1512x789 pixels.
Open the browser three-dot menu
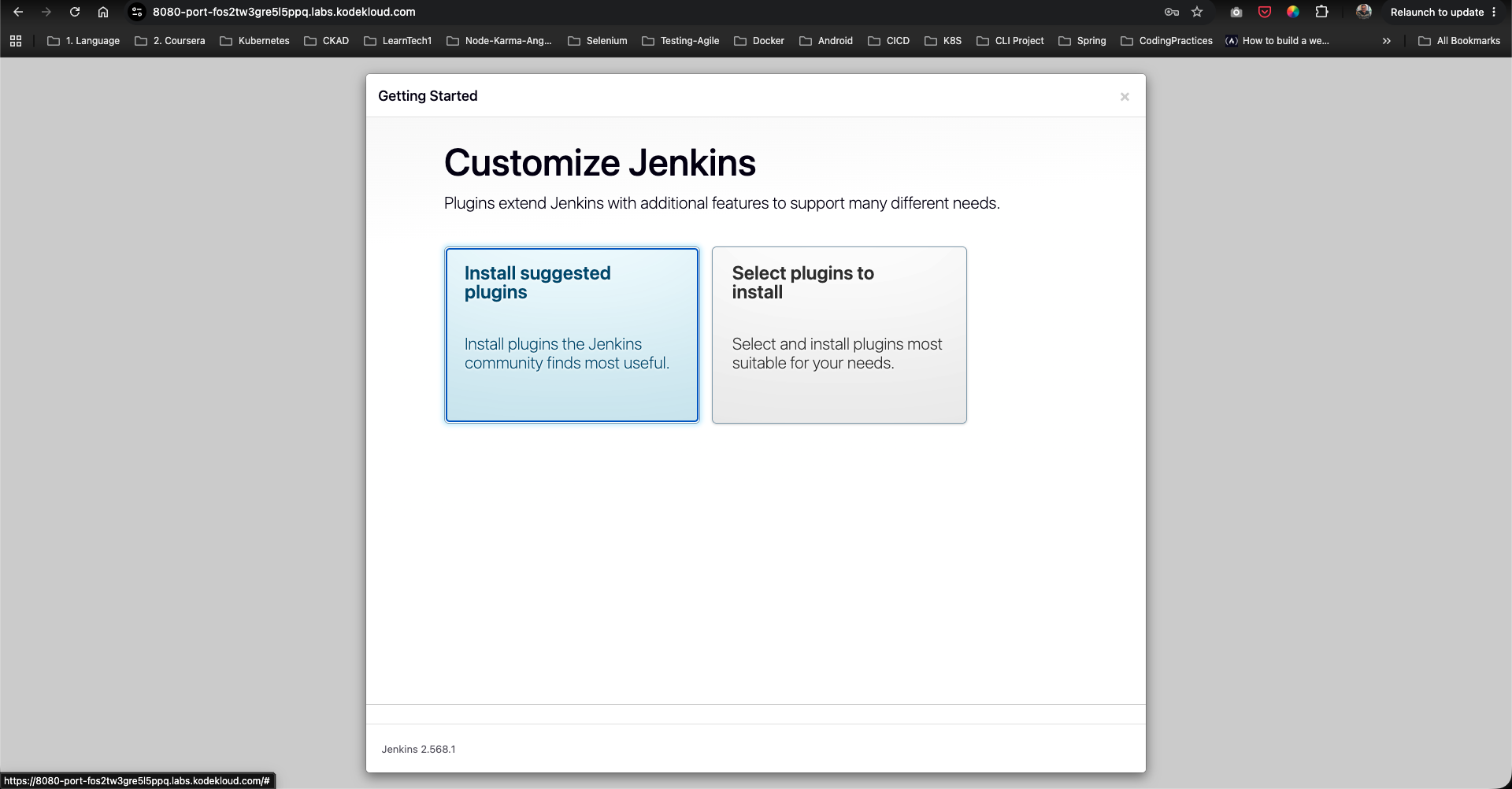click(1494, 12)
